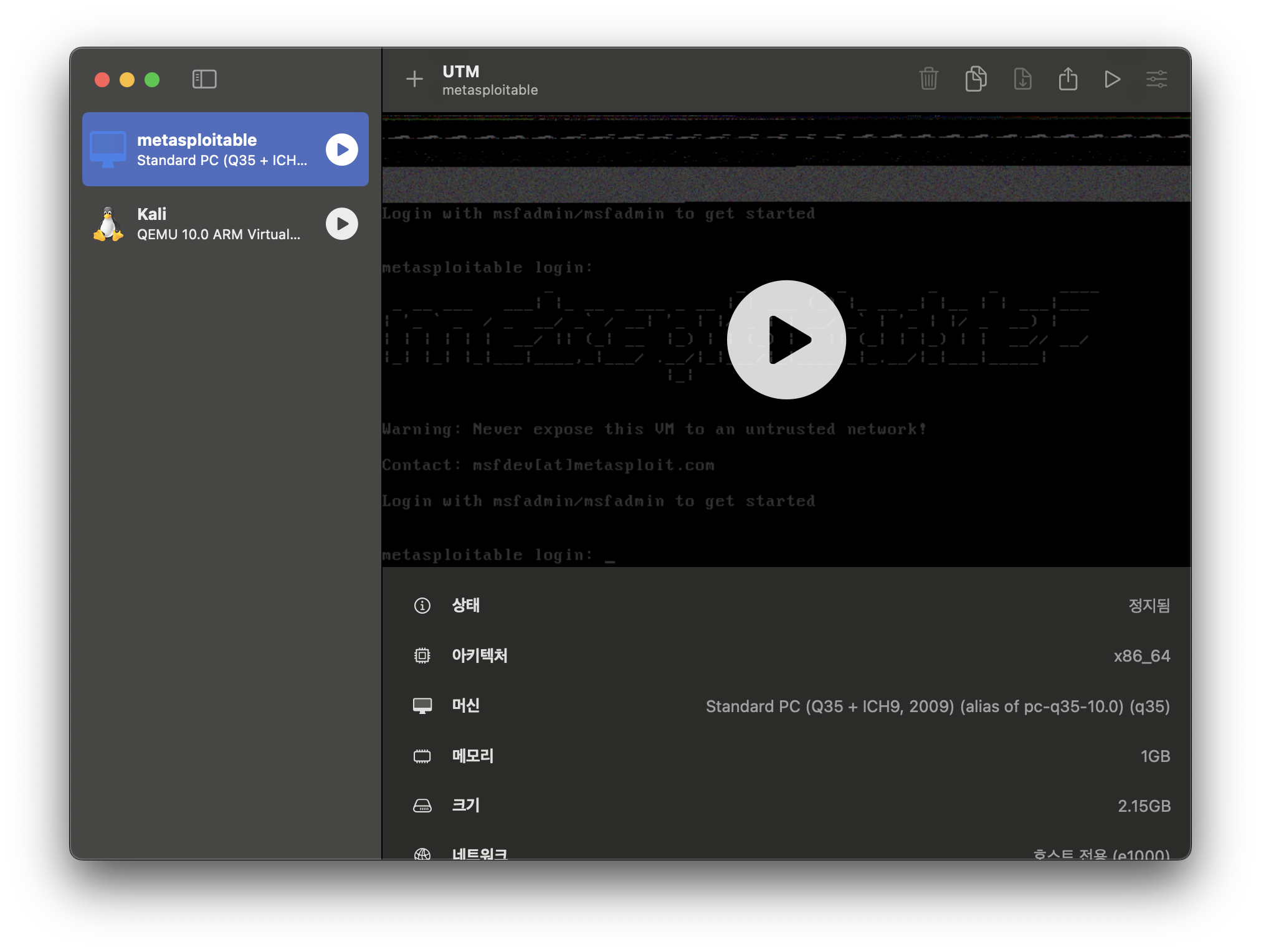The height and width of the screenshot is (952, 1261).
Task: Start the VM from the toolbar play icon
Action: [x=1112, y=79]
